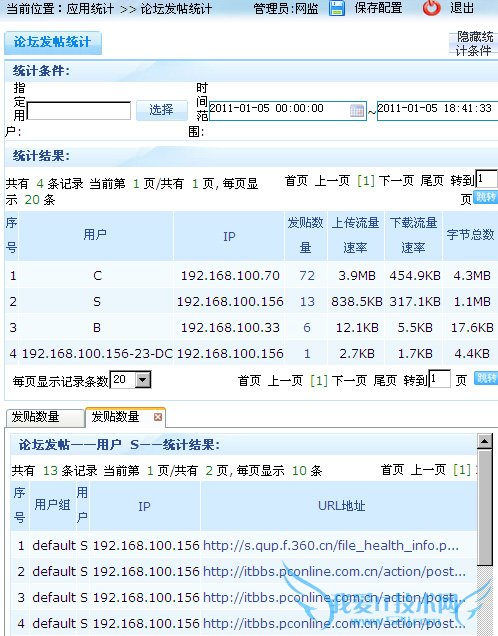Open the 论坛发帖统计 tab header
Screen dimensions: 498x636
point(53,42)
